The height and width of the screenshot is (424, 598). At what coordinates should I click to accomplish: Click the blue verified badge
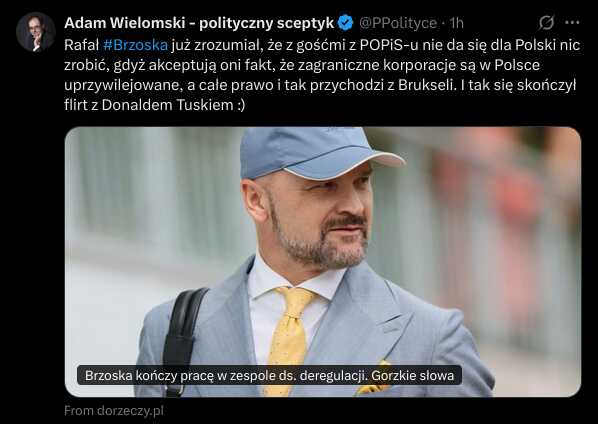tap(346, 23)
